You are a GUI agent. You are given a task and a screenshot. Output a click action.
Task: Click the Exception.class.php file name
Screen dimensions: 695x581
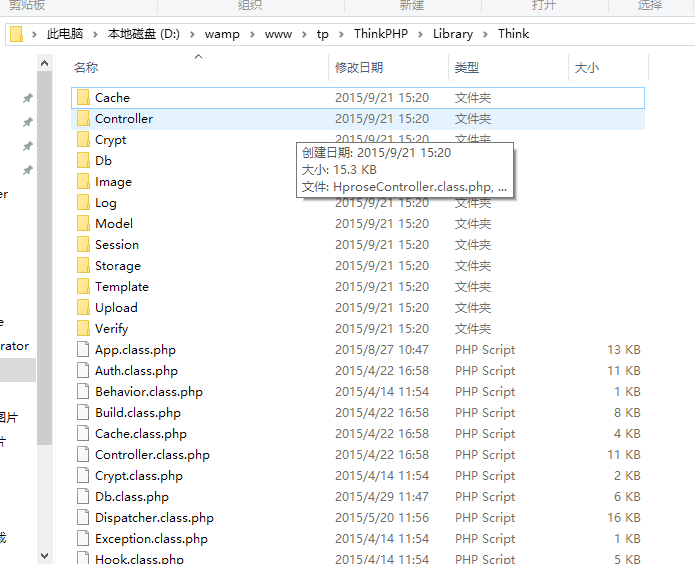coord(151,539)
